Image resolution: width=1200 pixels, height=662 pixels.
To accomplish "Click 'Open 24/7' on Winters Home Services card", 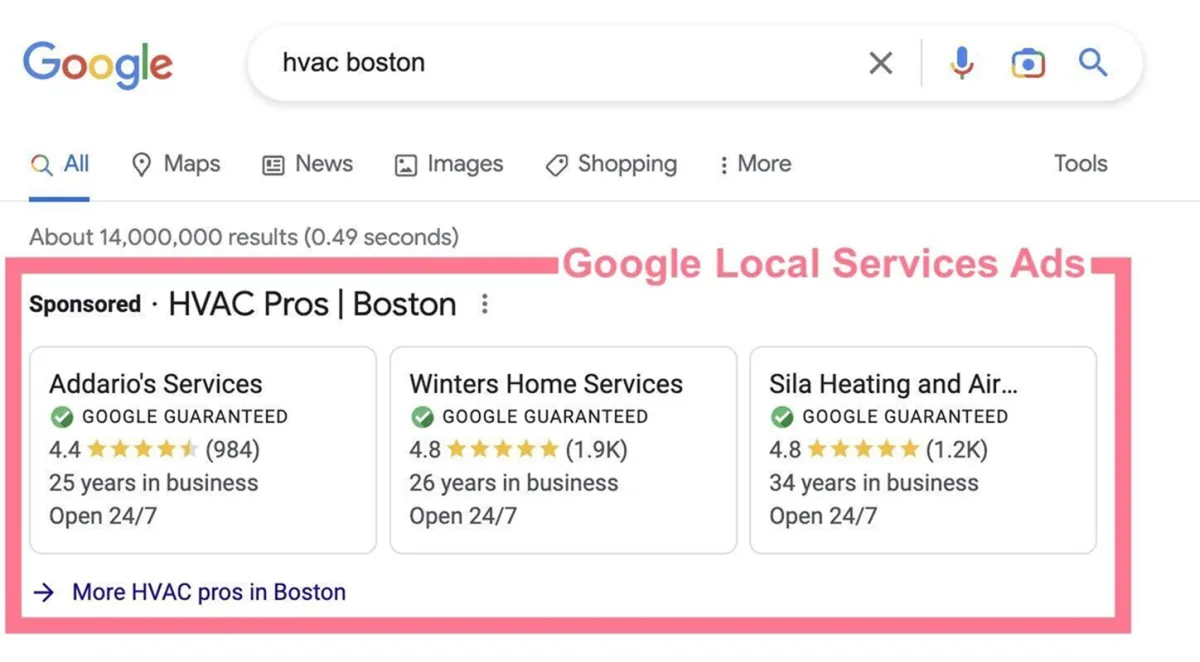I will click(x=463, y=517).
